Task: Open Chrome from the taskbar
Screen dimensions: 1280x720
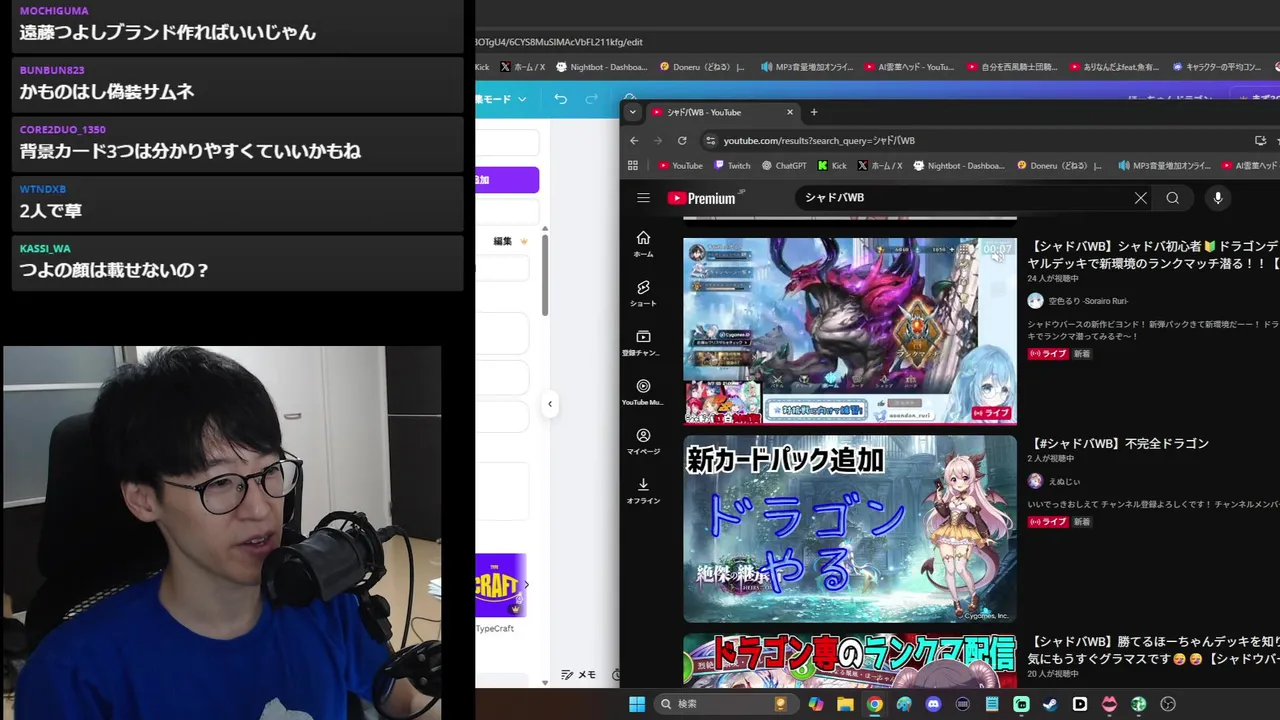Action: pos(875,704)
